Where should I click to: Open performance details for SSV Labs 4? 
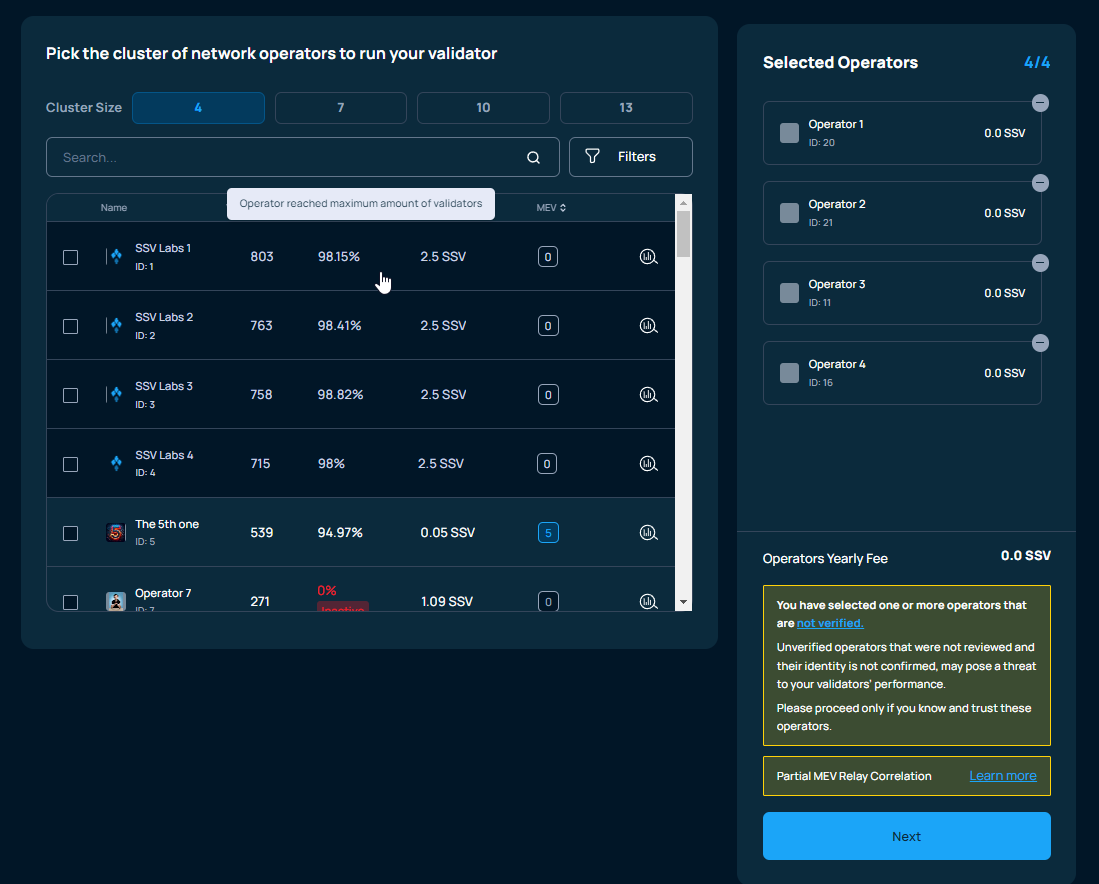pyautogui.click(x=648, y=463)
